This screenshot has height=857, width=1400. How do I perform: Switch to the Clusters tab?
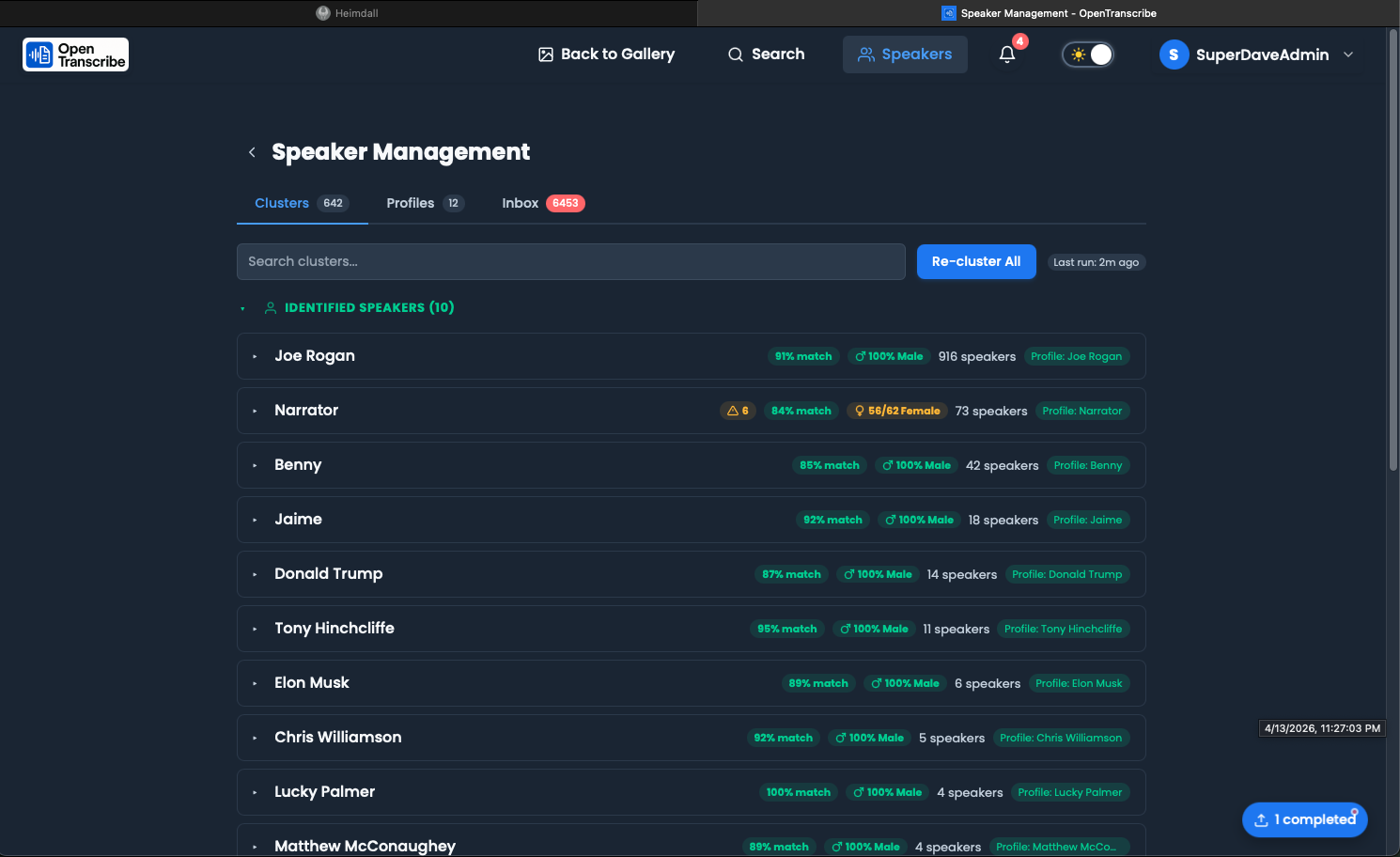[302, 203]
